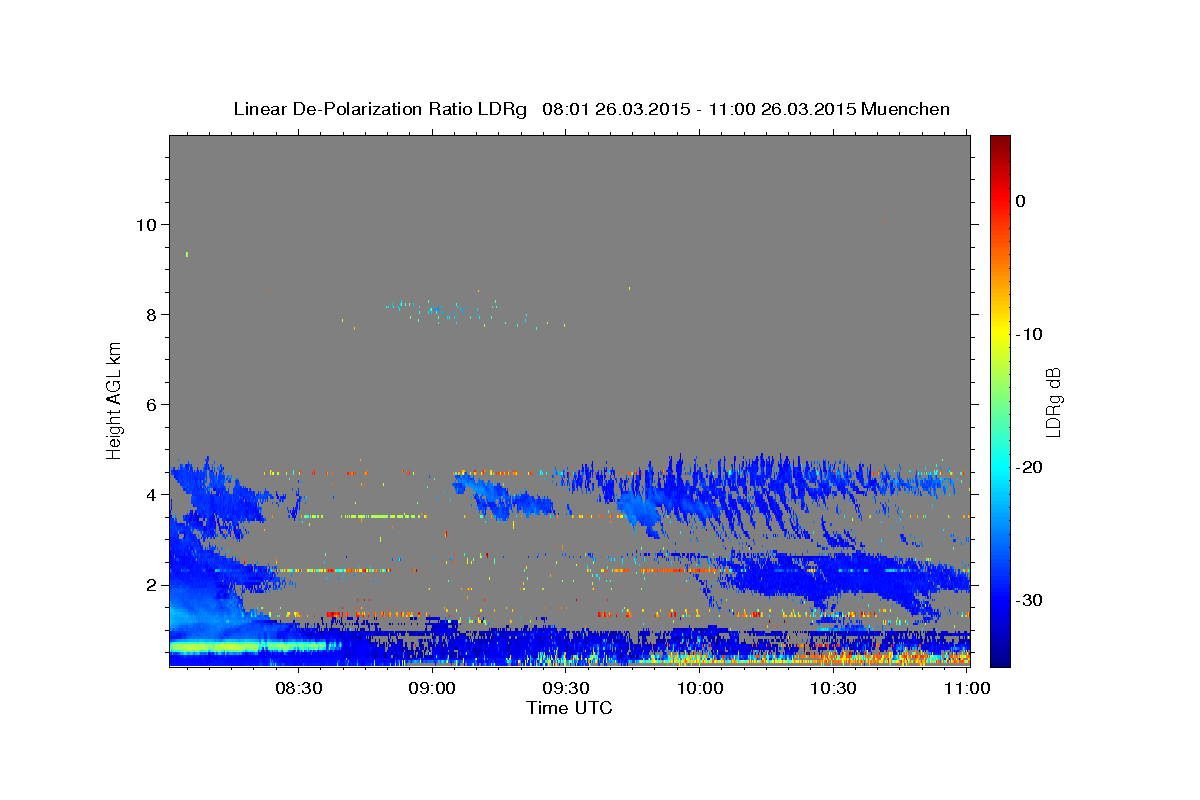Select the 10:30 time tick label
This screenshot has height=800, width=1200.
833,688
